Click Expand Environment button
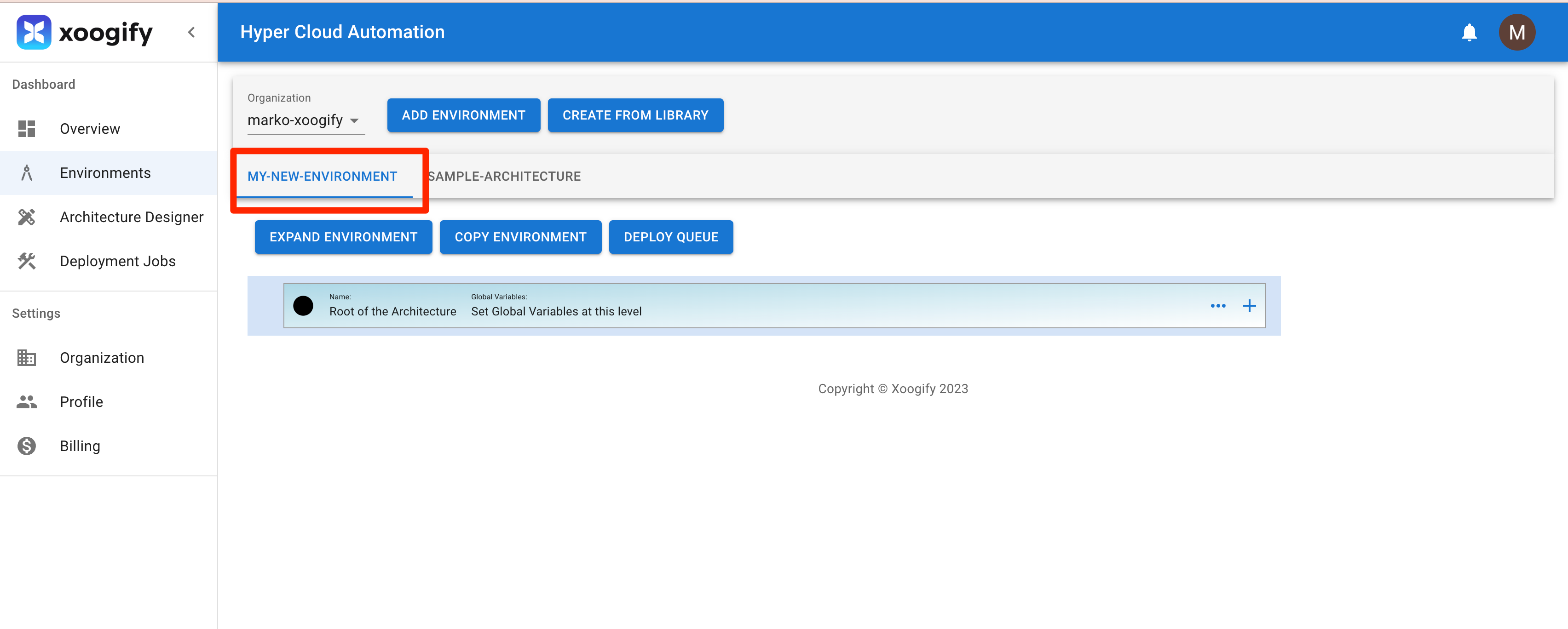1568x629 pixels. coord(343,237)
